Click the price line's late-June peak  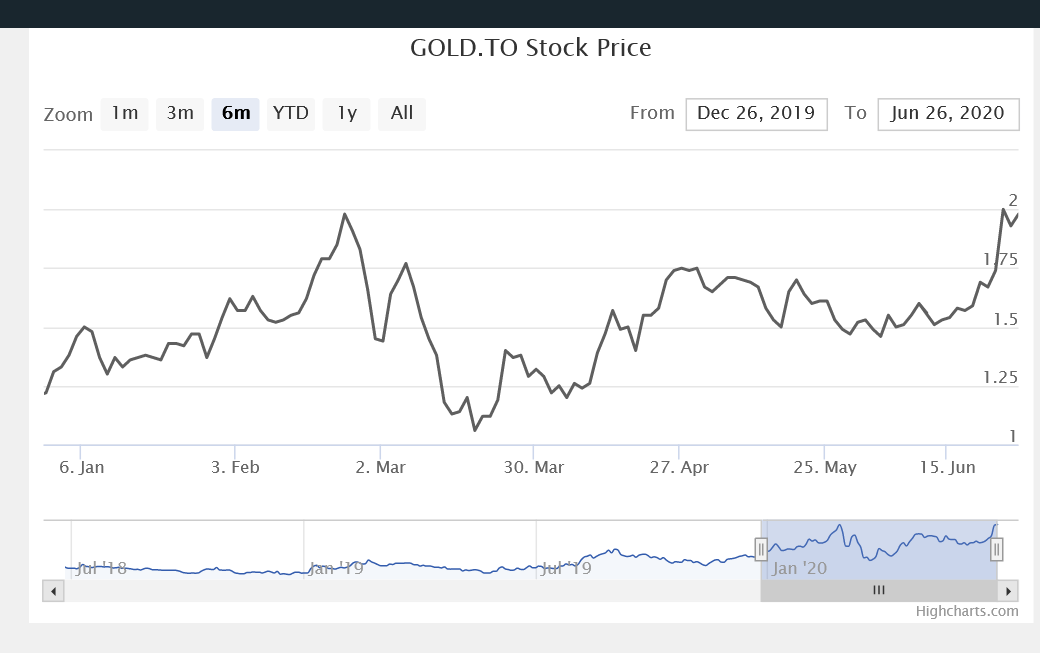click(x=1003, y=209)
